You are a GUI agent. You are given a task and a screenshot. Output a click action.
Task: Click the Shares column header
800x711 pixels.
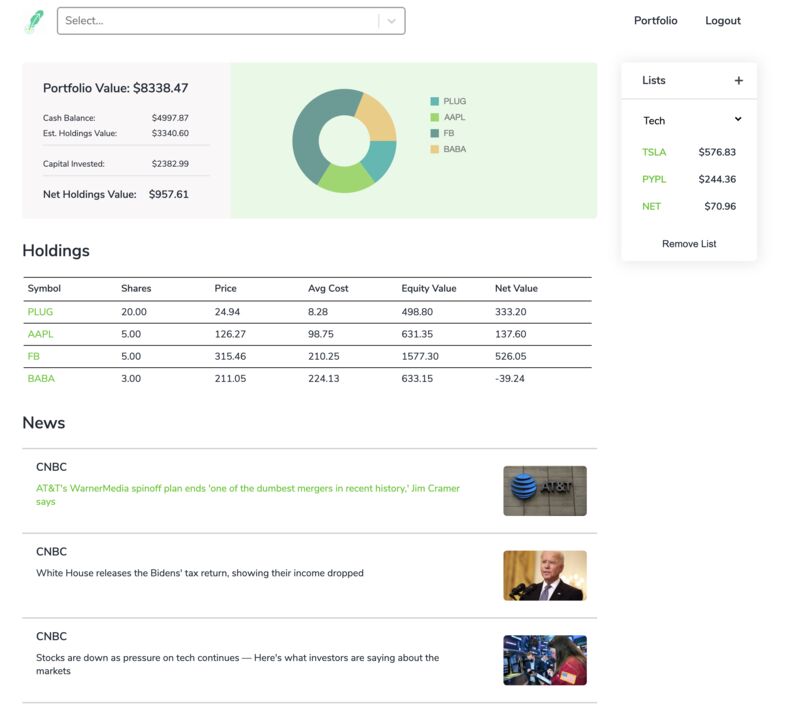coord(136,288)
